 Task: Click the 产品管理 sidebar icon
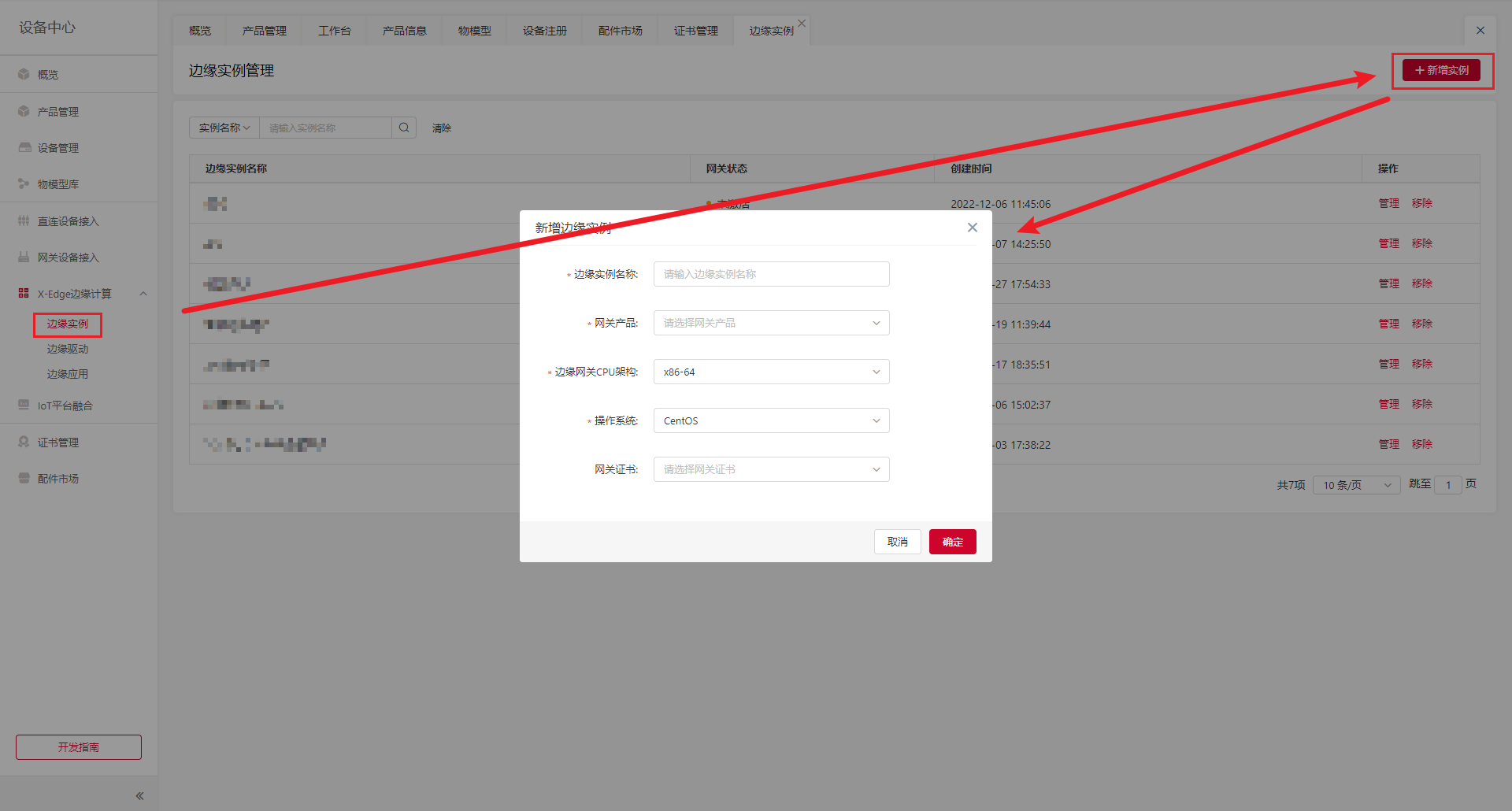click(24, 111)
